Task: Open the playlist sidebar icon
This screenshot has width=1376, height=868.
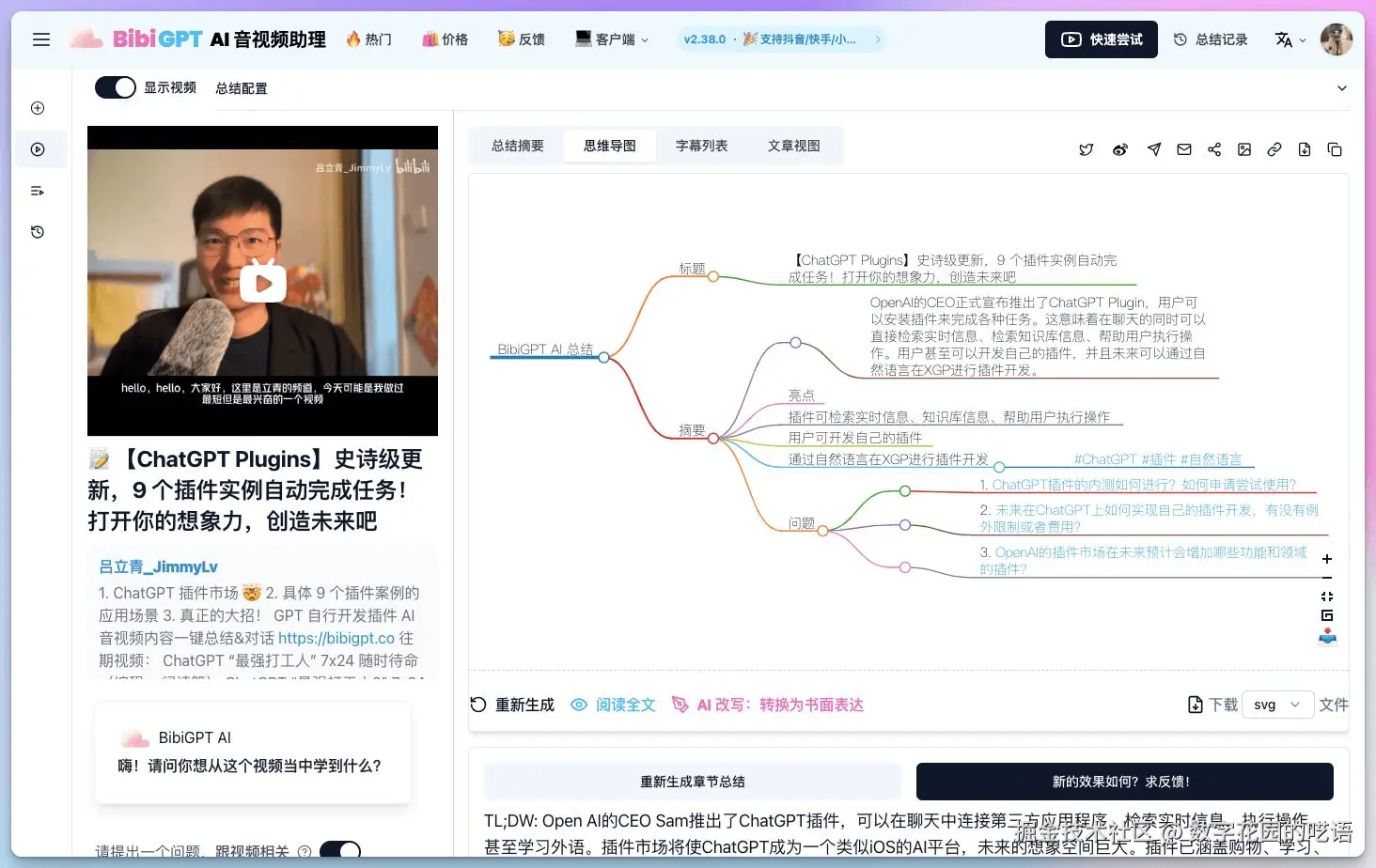Action: [x=38, y=191]
